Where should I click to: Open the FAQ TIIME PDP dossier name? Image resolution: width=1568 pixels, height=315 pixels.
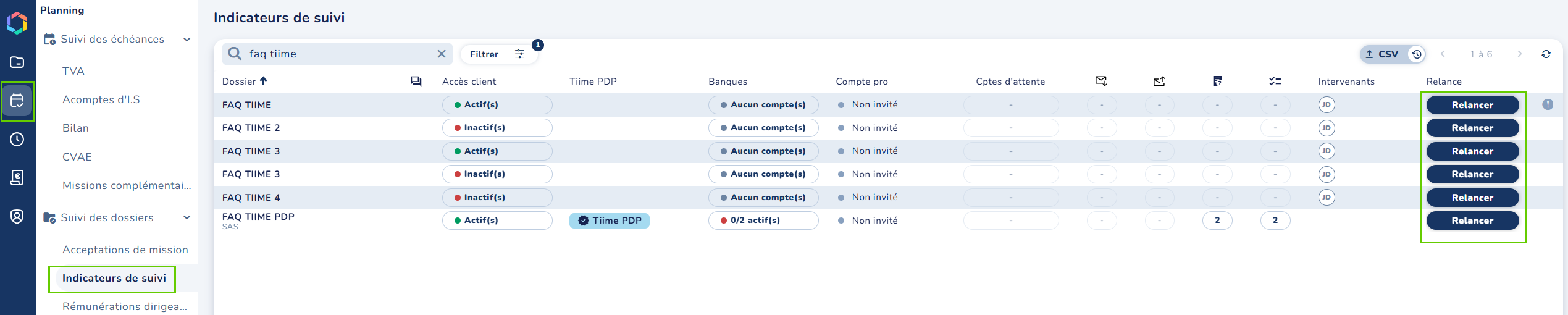258,217
